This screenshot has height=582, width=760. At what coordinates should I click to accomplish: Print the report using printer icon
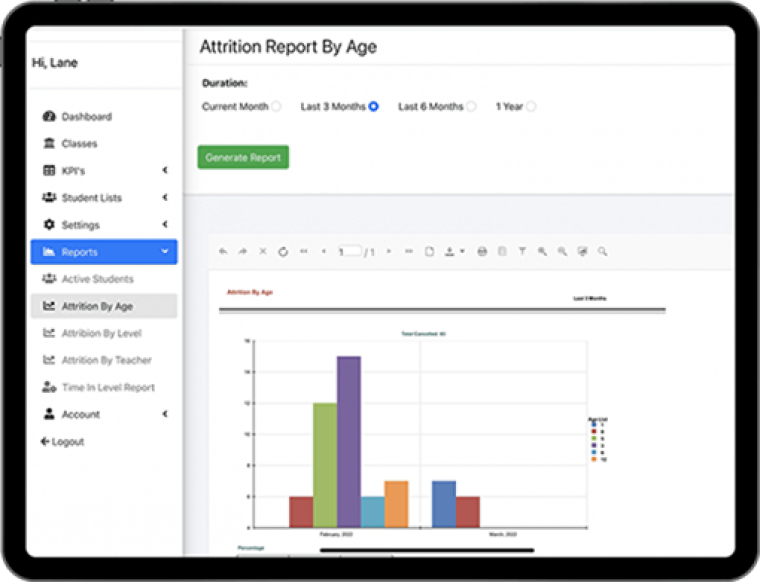point(482,251)
